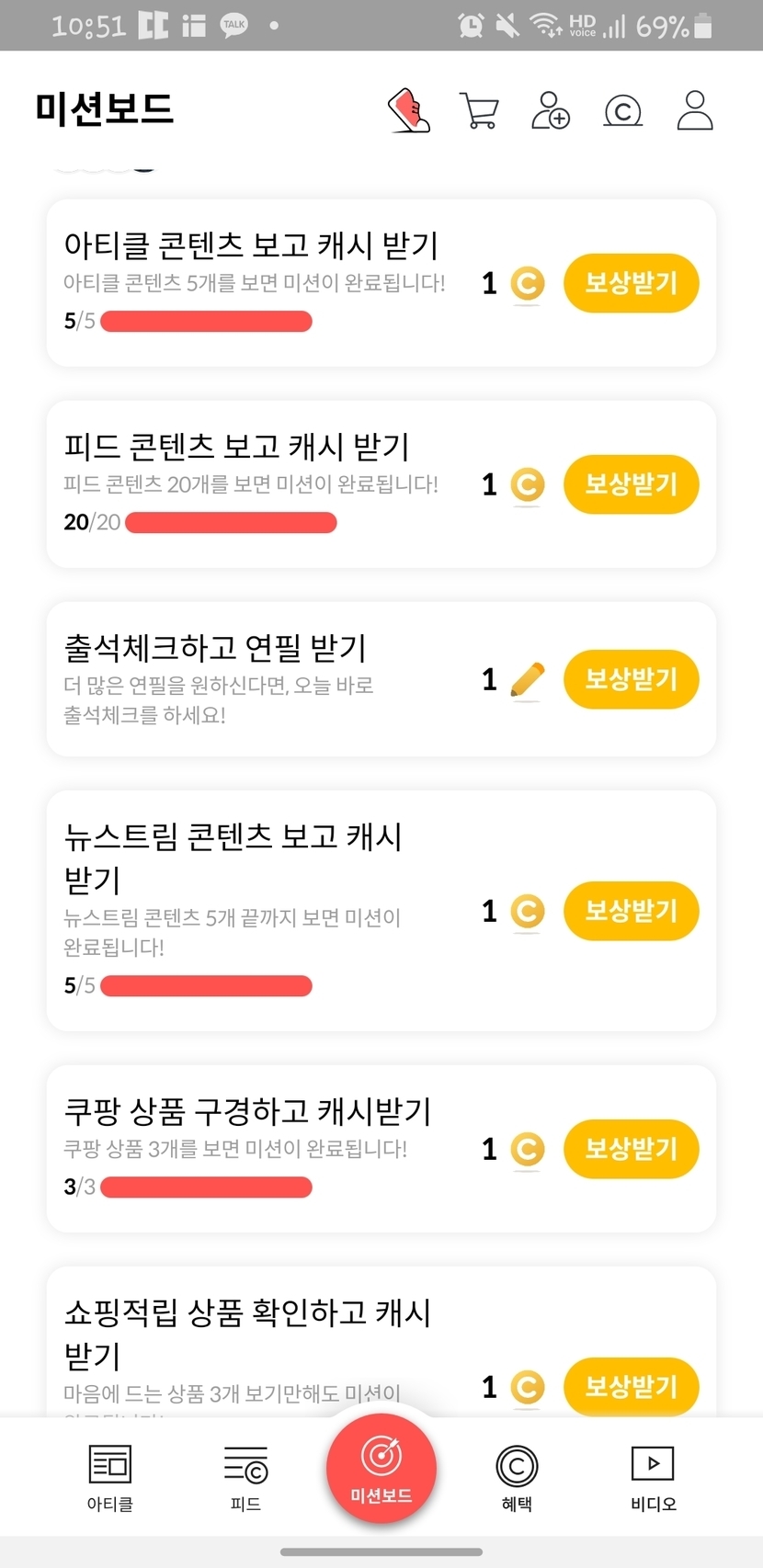Open the user profile icon
The height and width of the screenshot is (1568, 763).
(x=695, y=111)
